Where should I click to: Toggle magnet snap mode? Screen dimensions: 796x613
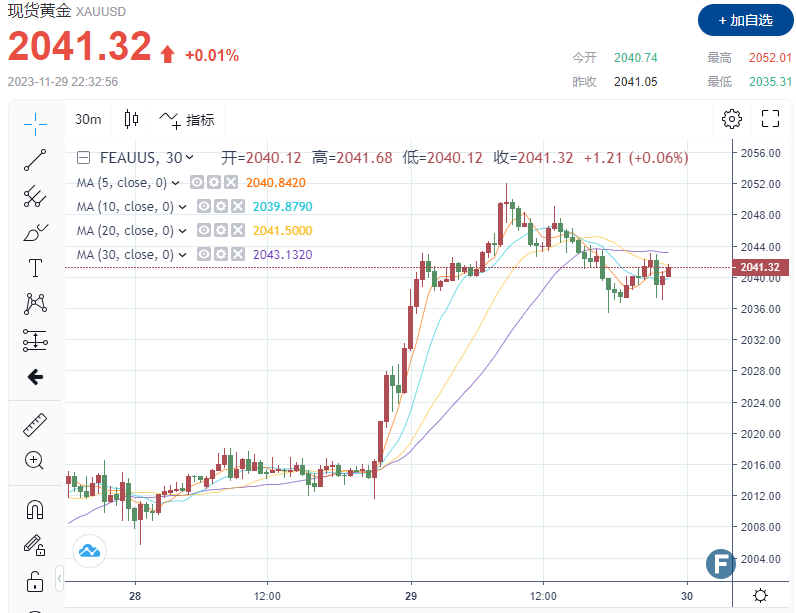click(35, 509)
